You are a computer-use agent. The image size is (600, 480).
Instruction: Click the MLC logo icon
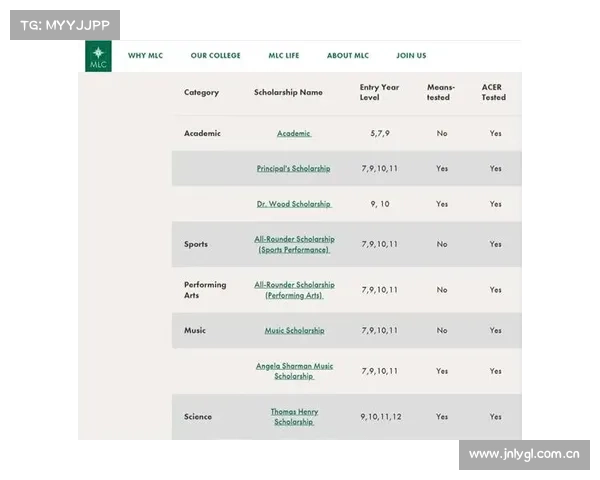point(98,56)
